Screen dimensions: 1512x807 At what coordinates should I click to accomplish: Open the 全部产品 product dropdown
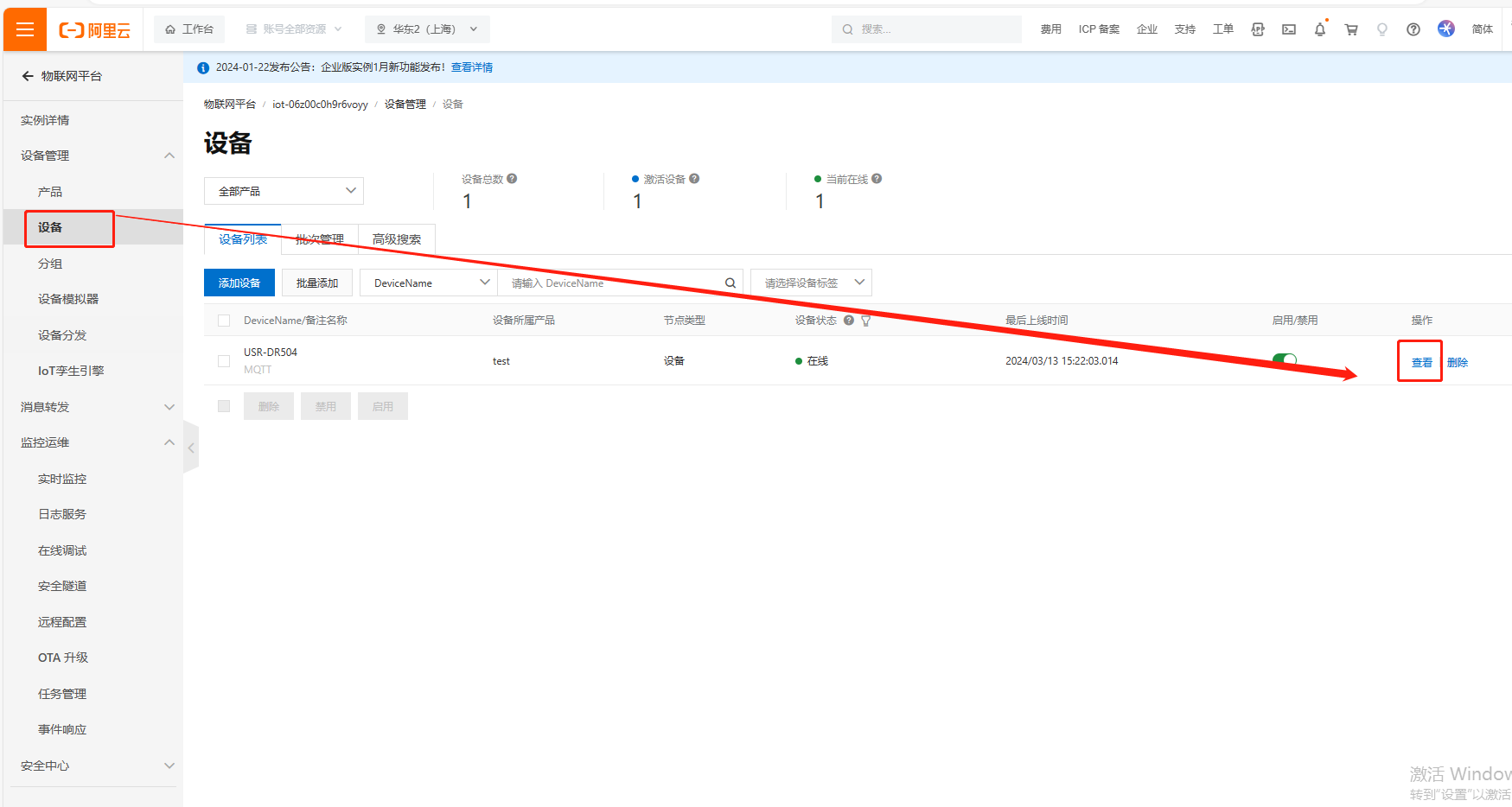coord(284,191)
